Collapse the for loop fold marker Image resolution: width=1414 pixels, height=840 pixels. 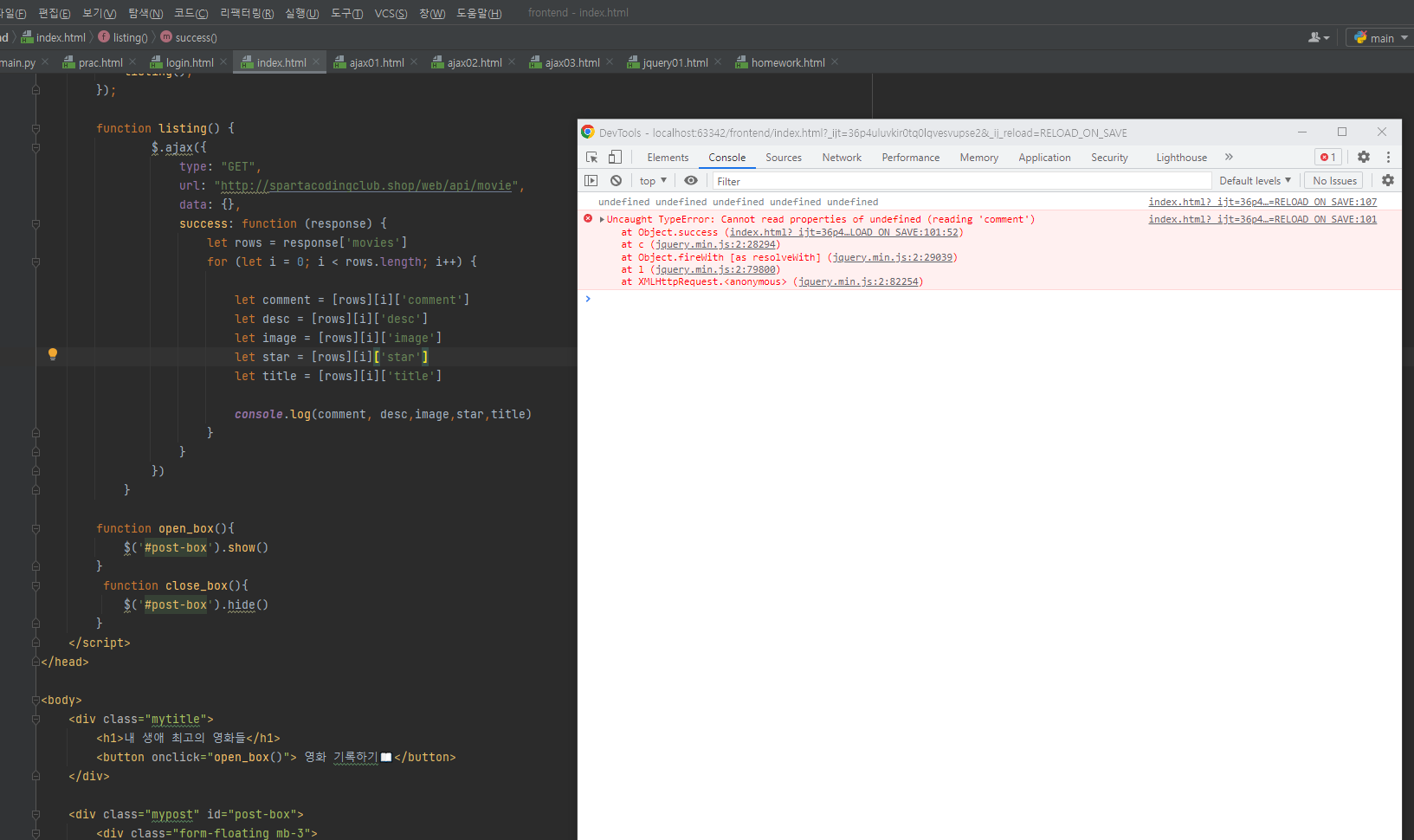36,262
